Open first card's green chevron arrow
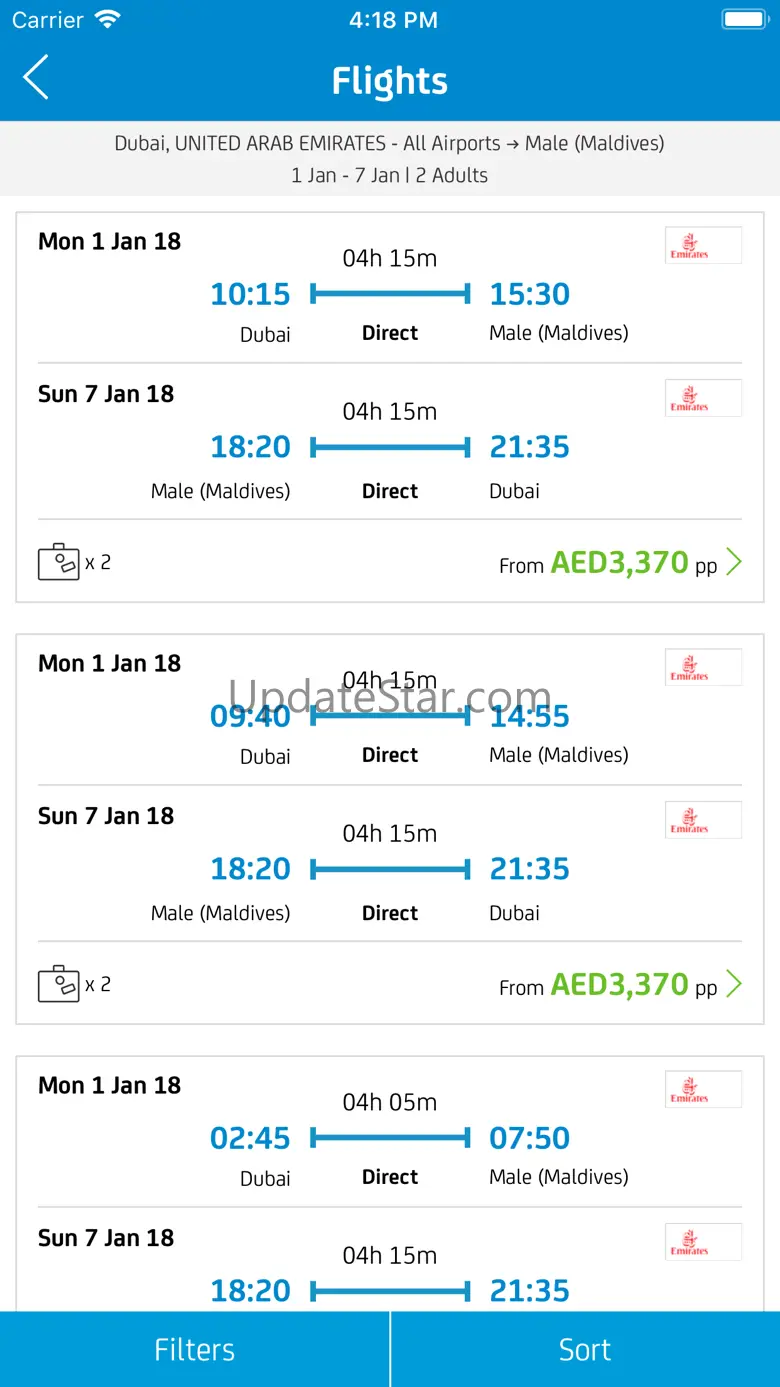The width and height of the screenshot is (780, 1387). 734,562
